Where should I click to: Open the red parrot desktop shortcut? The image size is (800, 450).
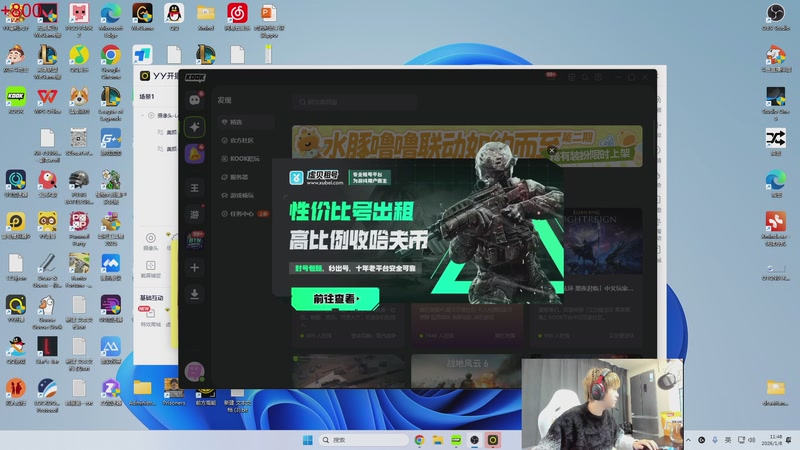(x=47, y=183)
